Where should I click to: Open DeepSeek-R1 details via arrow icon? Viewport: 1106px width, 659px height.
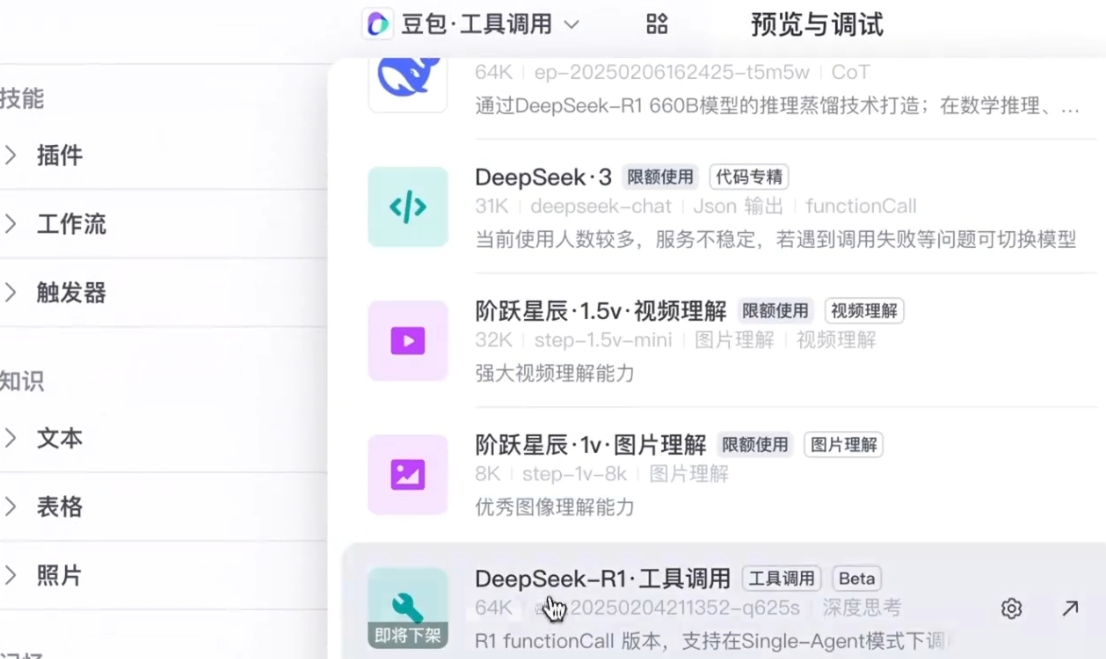(1070, 608)
